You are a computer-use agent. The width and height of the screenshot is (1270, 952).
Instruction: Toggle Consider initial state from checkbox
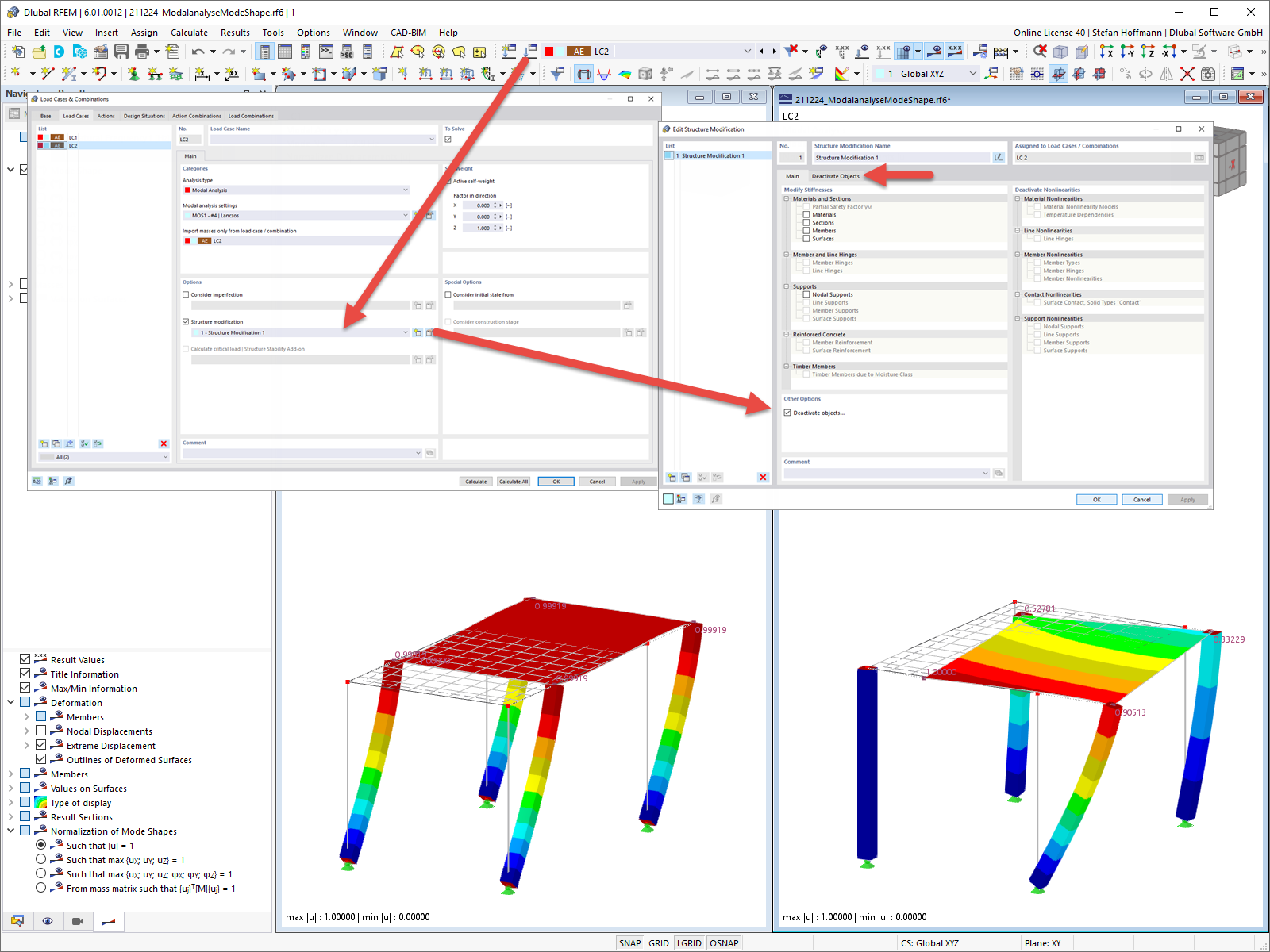tap(448, 294)
